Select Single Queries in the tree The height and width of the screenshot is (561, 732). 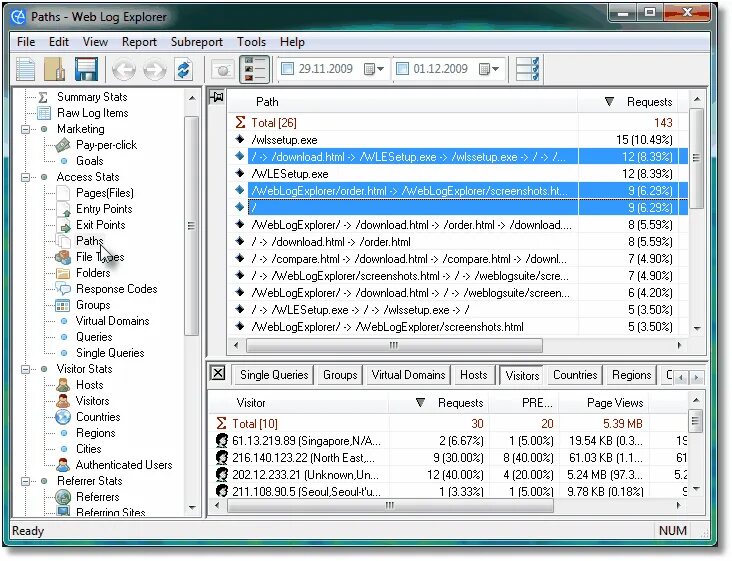pyautogui.click(x=110, y=353)
